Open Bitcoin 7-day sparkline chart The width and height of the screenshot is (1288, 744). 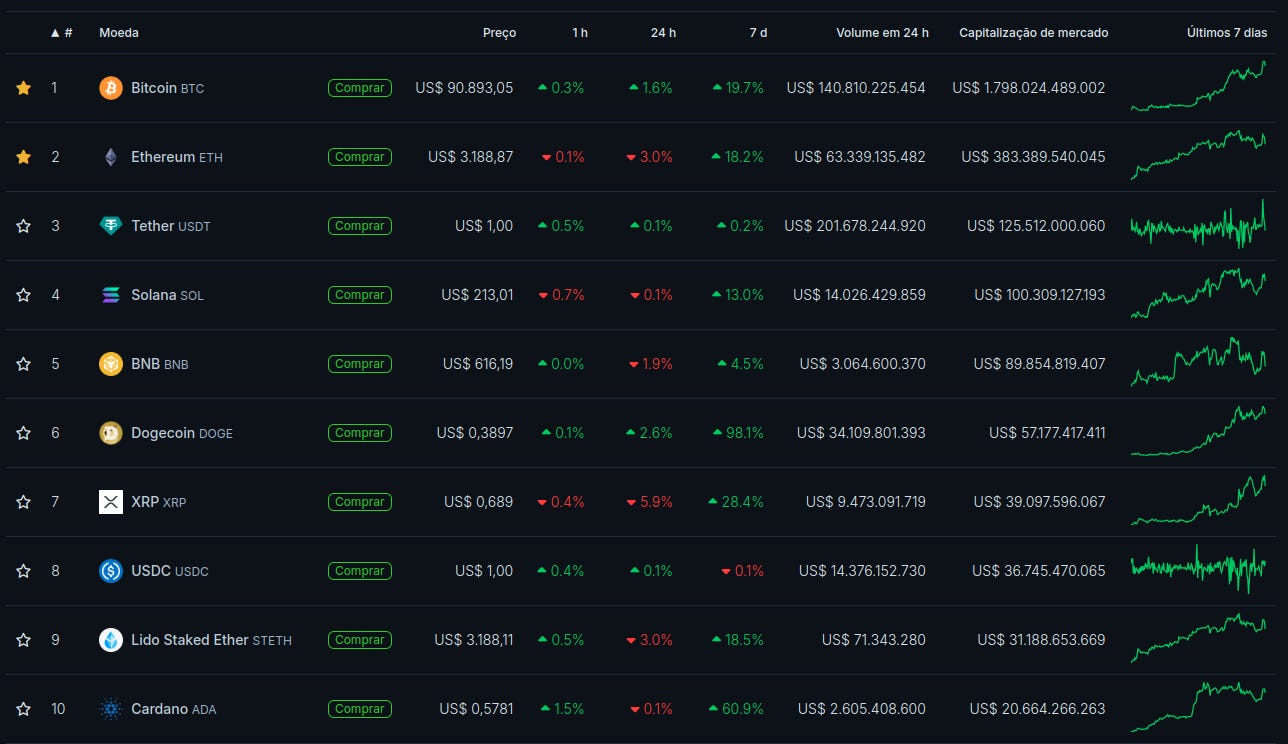pyautogui.click(x=1198, y=86)
